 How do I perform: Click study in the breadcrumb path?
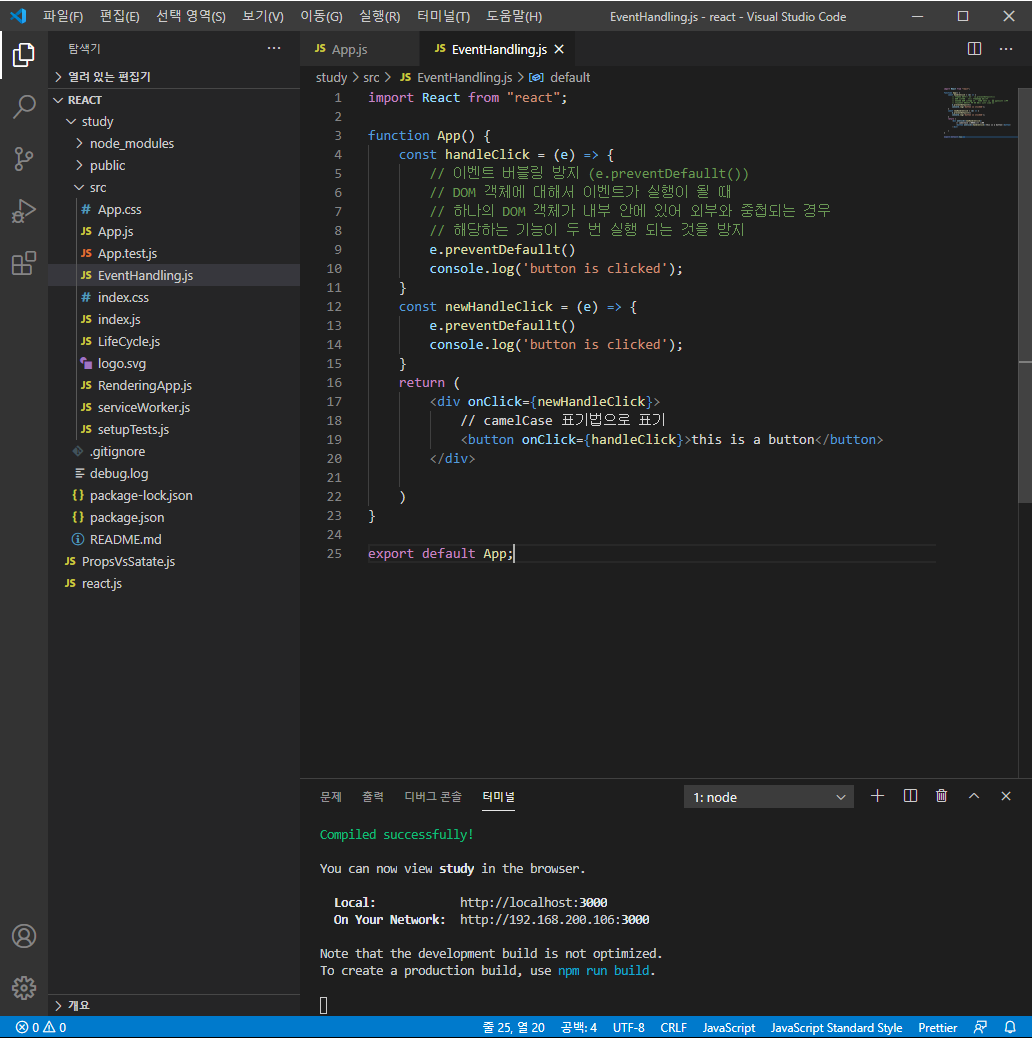point(331,77)
